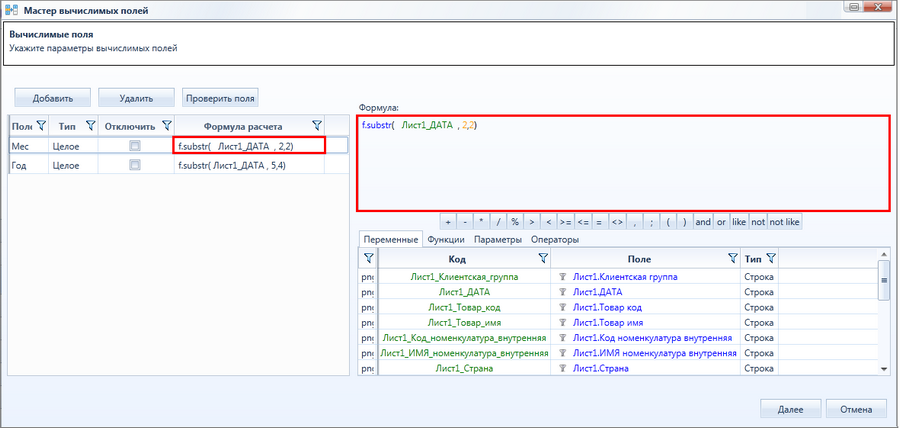Funnel icon beside Лист1.ДАТА
The image size is (900, 428).
coord(563,292)
